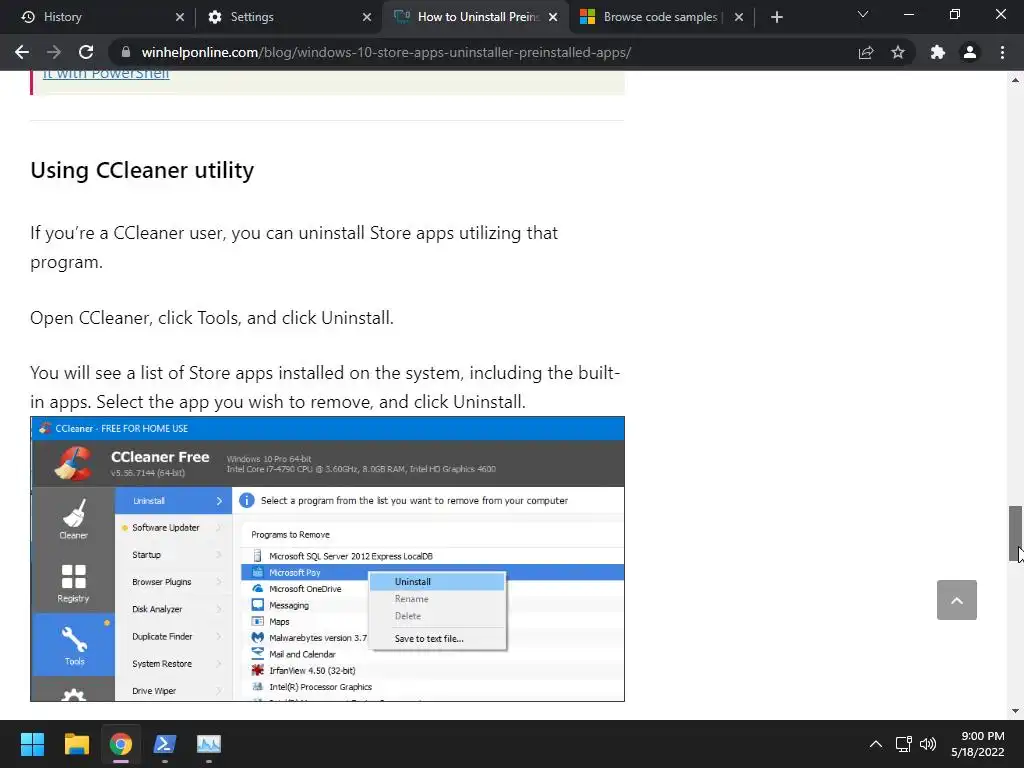Click the network tray icon
This screenshot has height=768, width=1024.
pyautogui.click(x=903, y=744)
